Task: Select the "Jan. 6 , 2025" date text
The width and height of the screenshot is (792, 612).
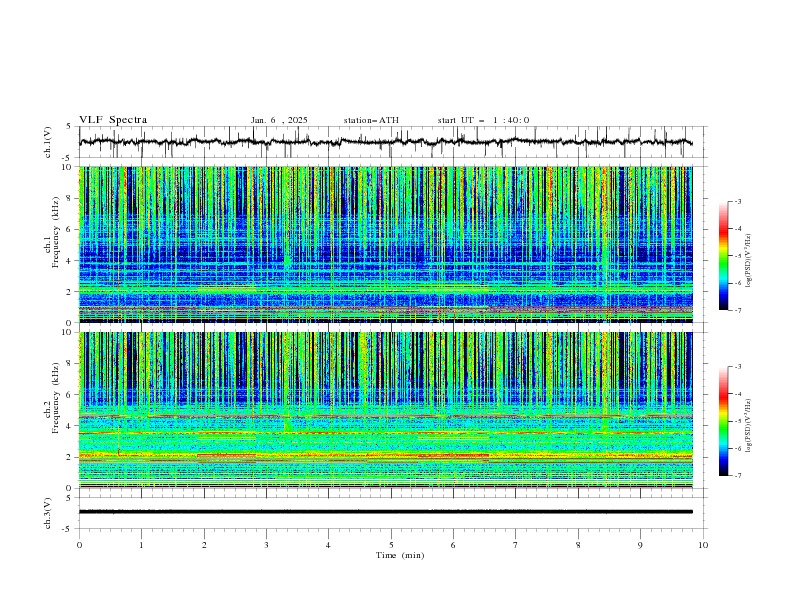Action: coord(279,120)
